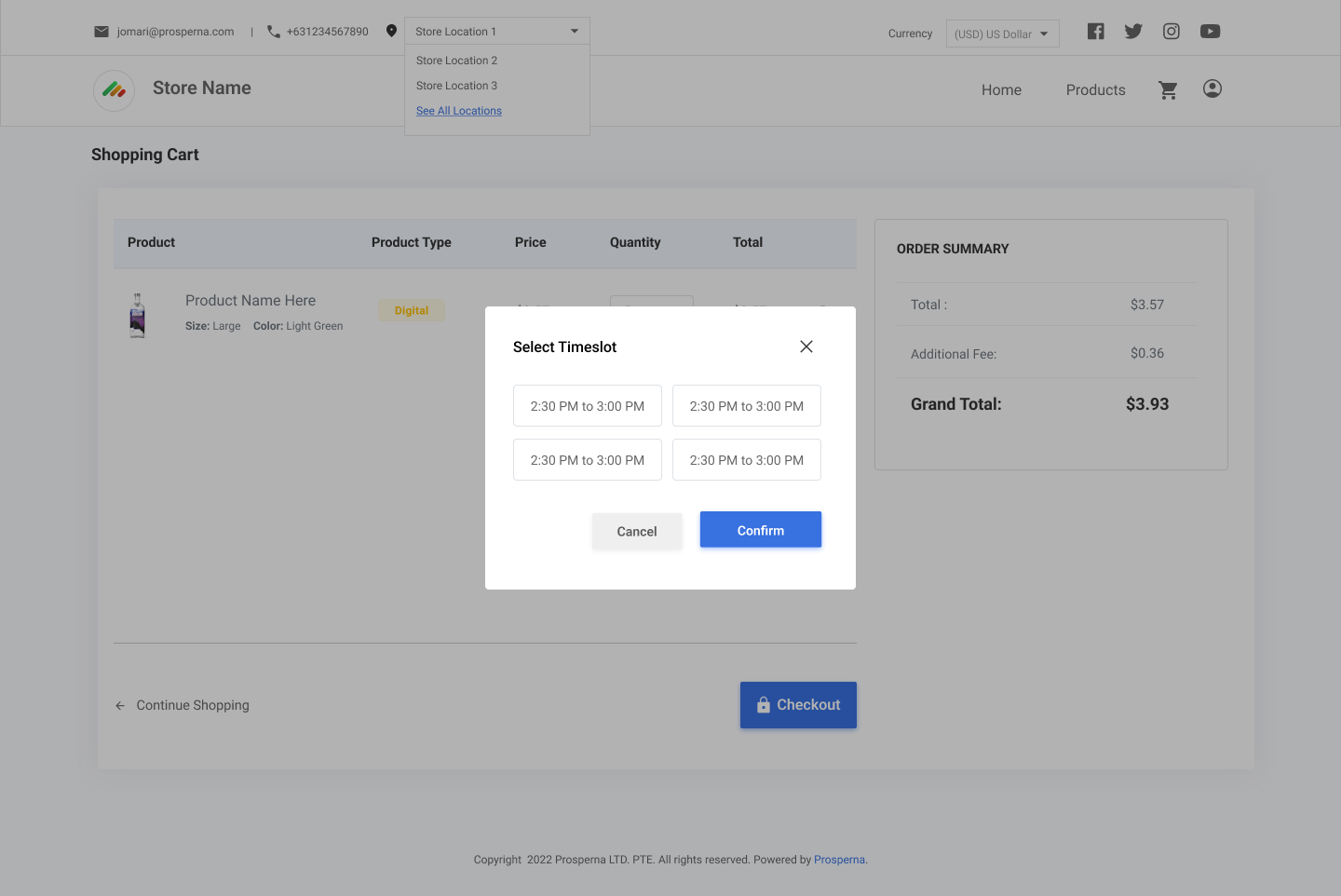Open the Products menu item
Screen dimensions: 1341x896
[x=1095, y=90]
